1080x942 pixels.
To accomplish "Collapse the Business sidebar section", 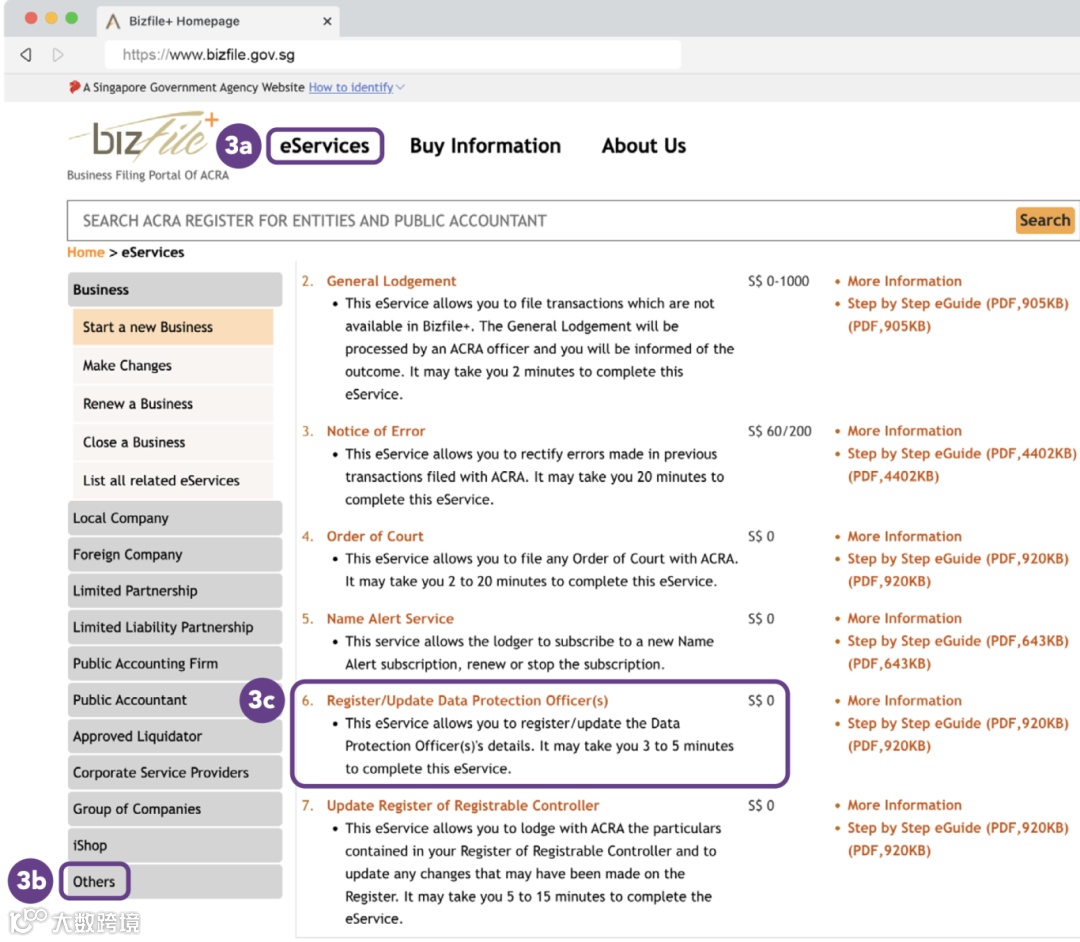I will coord(175,289).
